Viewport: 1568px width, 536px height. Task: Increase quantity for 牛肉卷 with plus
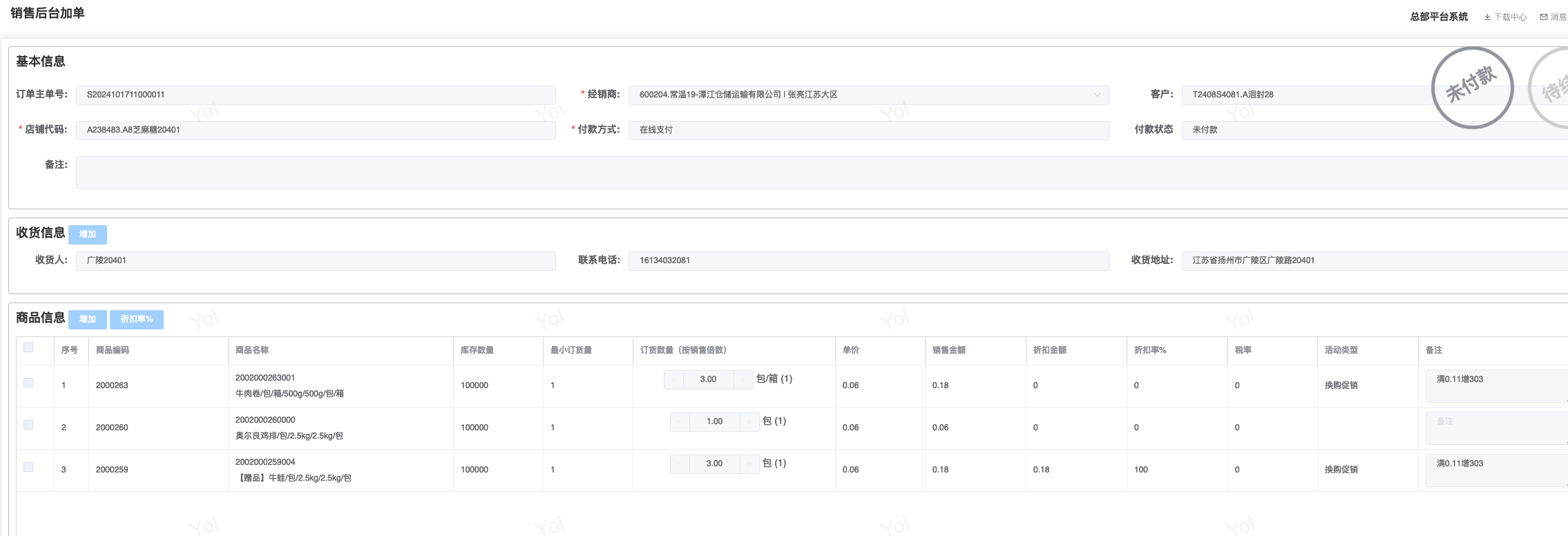[x=743, y=379]
